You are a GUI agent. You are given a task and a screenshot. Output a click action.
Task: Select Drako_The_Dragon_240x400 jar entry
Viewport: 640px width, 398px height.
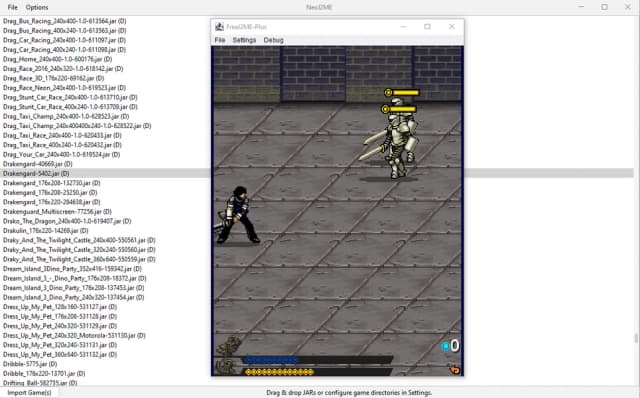tap(67, 221)
